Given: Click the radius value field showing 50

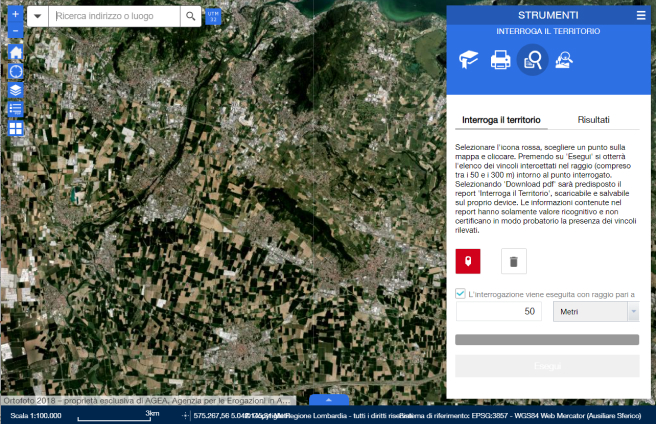Looking at the screenshot, I should tap(499, 311).
